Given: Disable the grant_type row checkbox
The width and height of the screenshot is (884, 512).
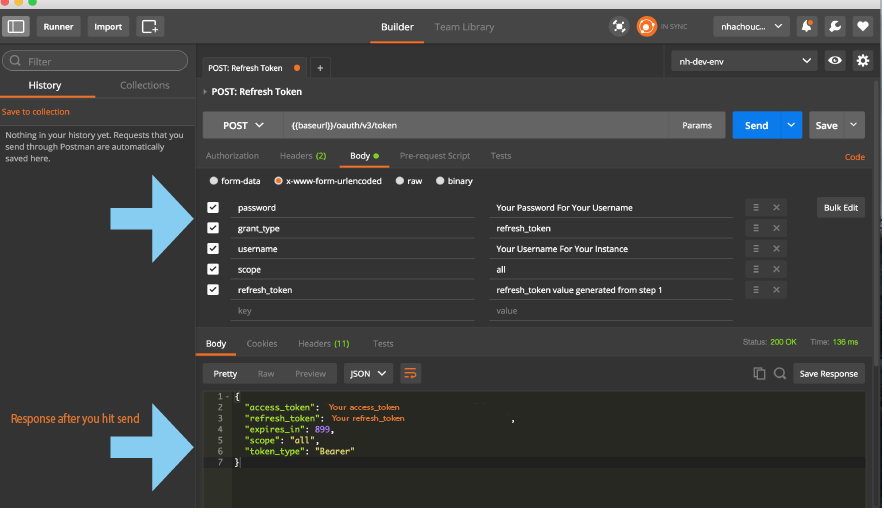Looking at the screenshot, I should (213, 228).
